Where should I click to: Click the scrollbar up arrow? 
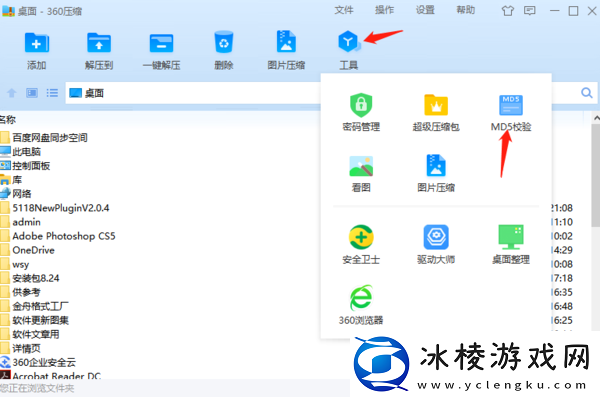pyautogui.click(x=596, y=118)
